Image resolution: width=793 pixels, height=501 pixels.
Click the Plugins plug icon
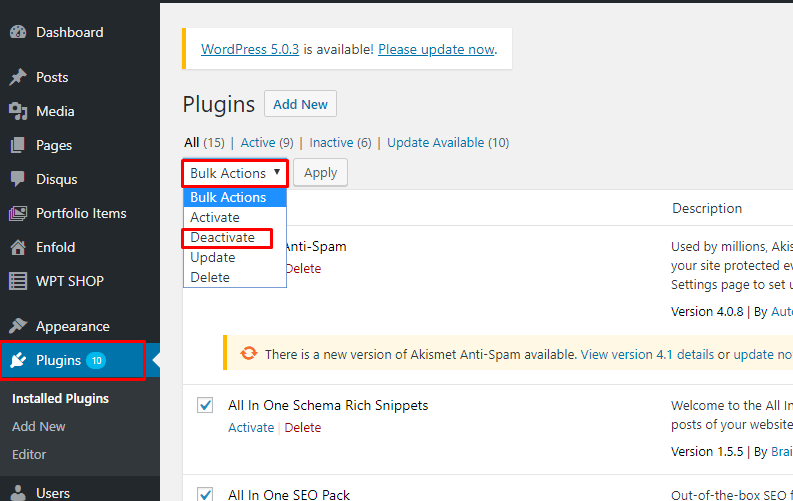pyautogui.click(x=18, y=360)
